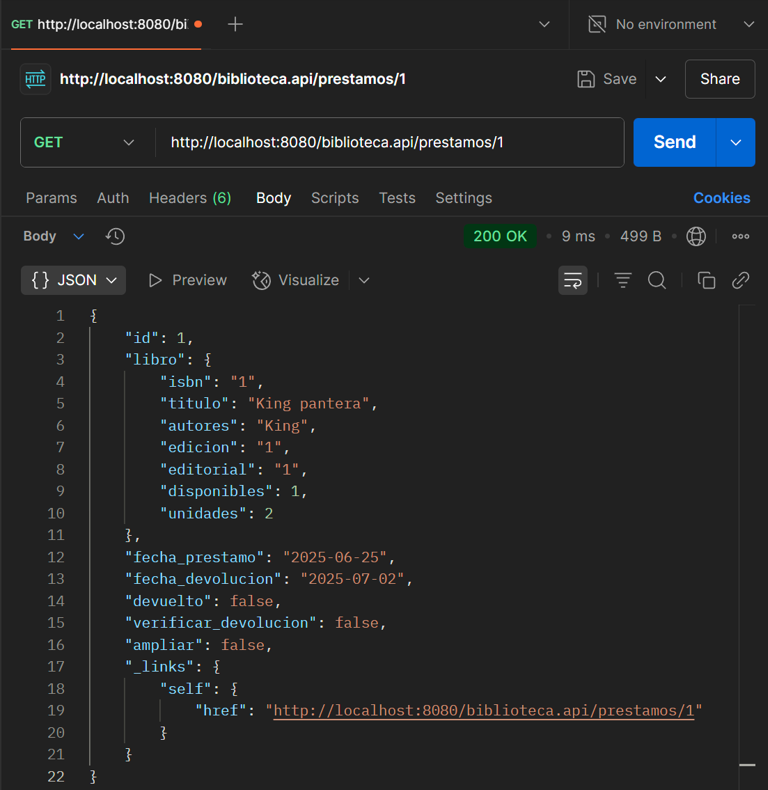
Task: Open the Scripts tab
Action: 335,198
